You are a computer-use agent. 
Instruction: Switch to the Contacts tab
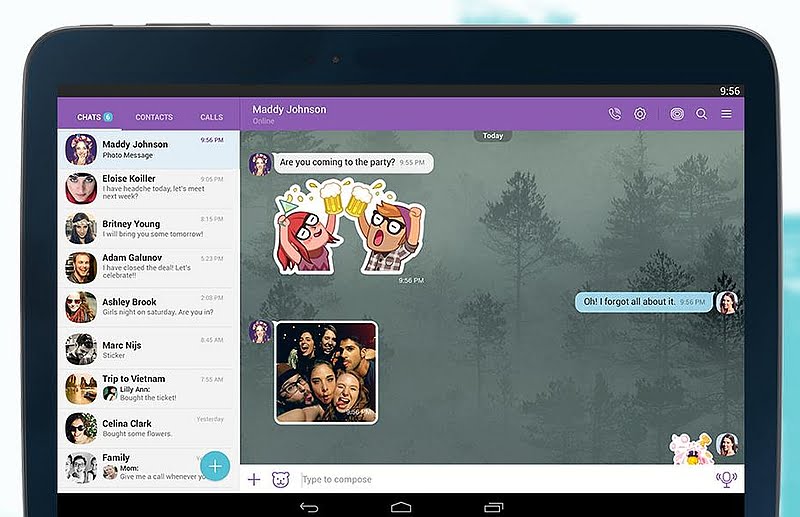coord(154,117)
